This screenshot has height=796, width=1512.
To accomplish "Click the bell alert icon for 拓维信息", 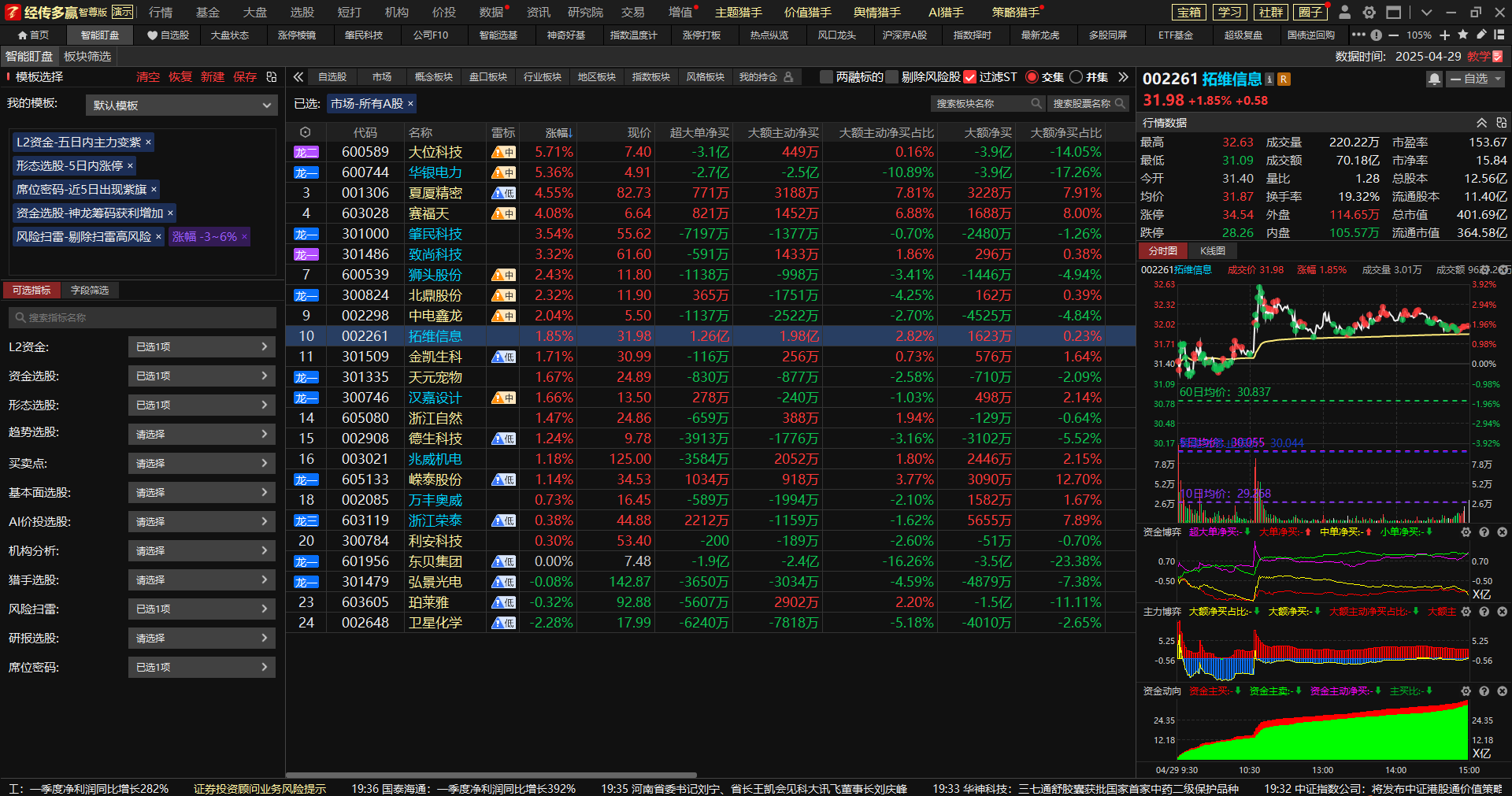I will pyautogui.click(x=1434, y=79).
